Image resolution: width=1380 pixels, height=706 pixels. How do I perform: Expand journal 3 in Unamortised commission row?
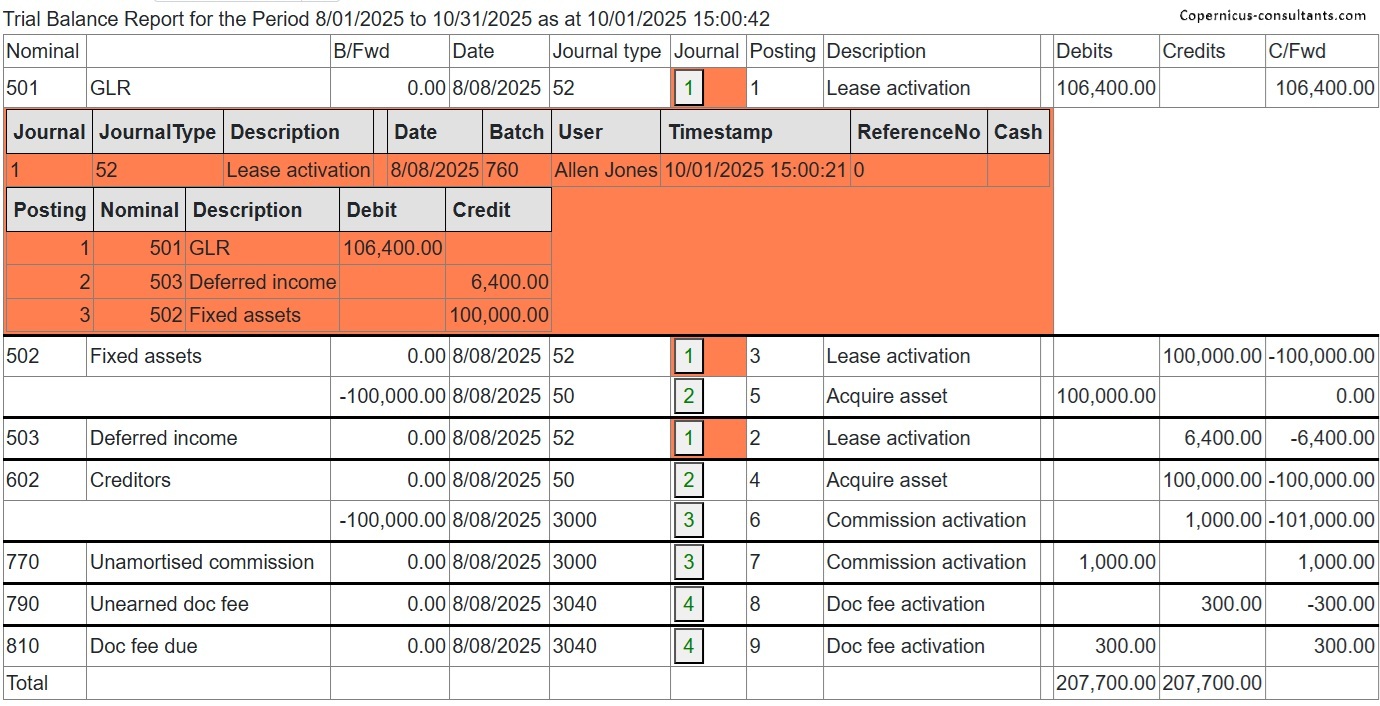click(689, 562)
